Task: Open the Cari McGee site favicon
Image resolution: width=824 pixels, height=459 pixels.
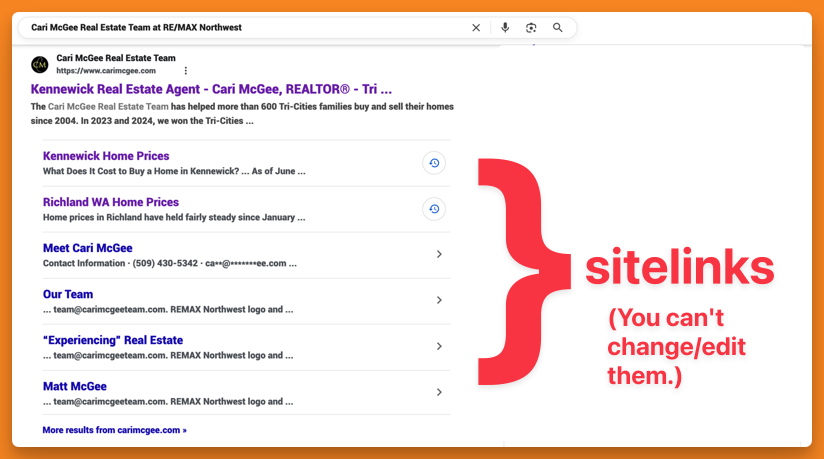Action: (39, 65)
